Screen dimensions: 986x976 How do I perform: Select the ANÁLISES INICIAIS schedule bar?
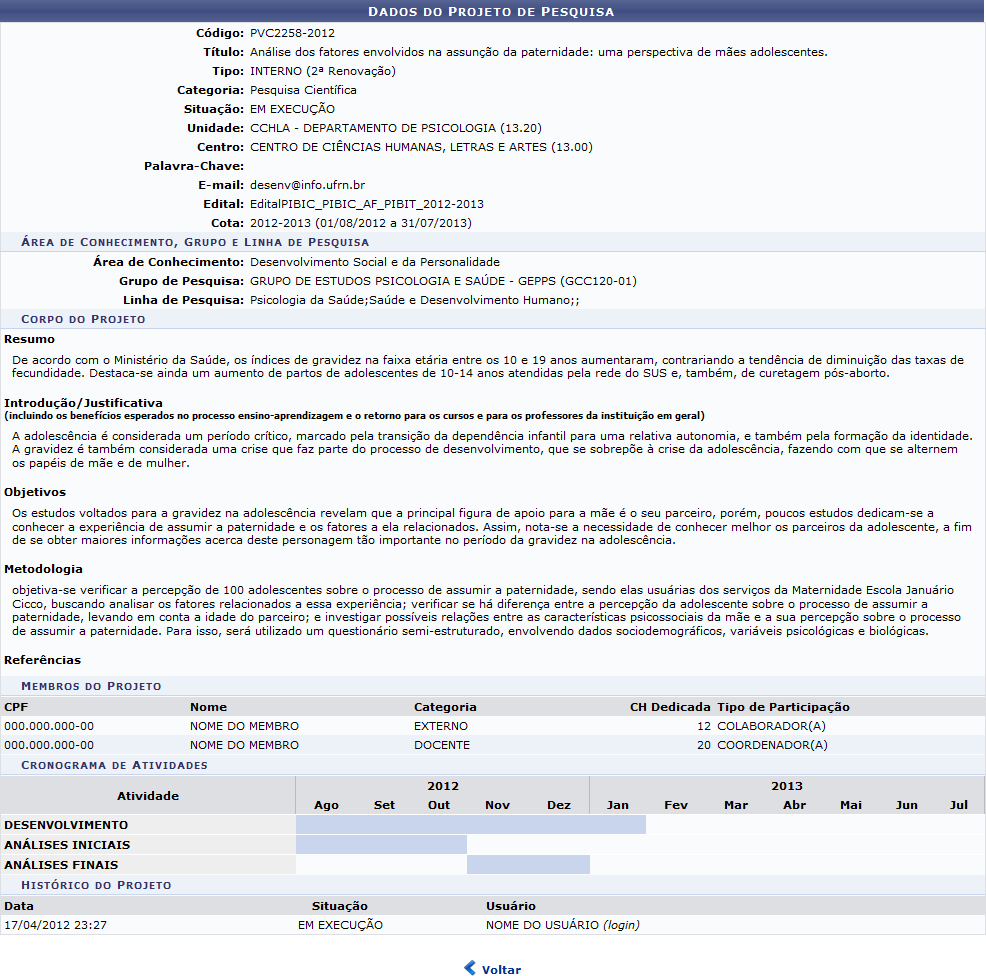pyautogui.click(x=381, y=845)
